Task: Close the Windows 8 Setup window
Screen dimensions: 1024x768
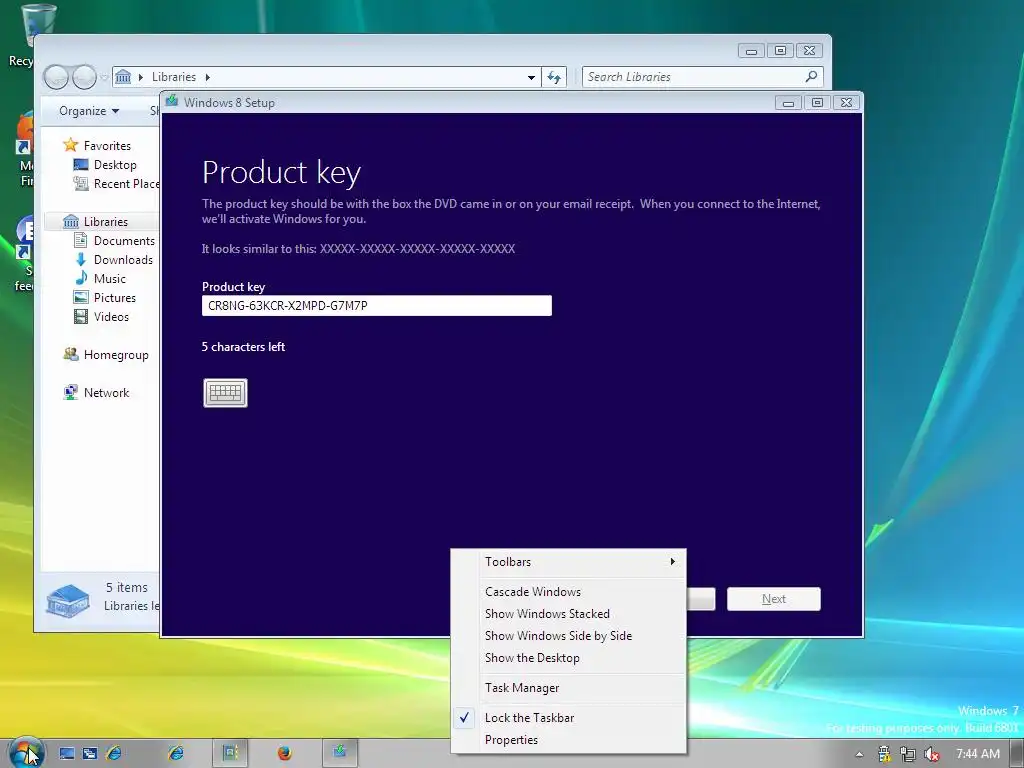Action: (846, 103)
